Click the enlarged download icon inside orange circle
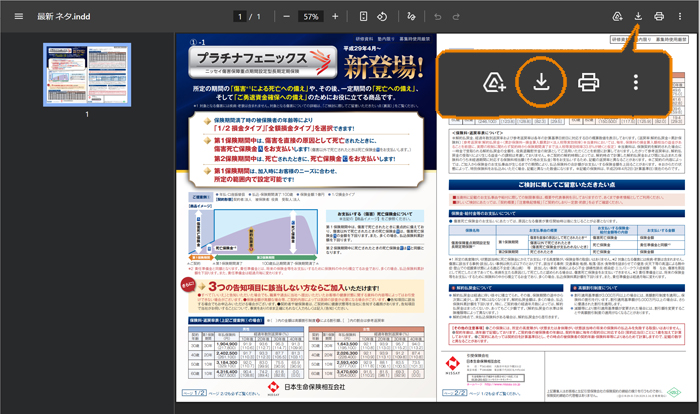 click(541, 81)
